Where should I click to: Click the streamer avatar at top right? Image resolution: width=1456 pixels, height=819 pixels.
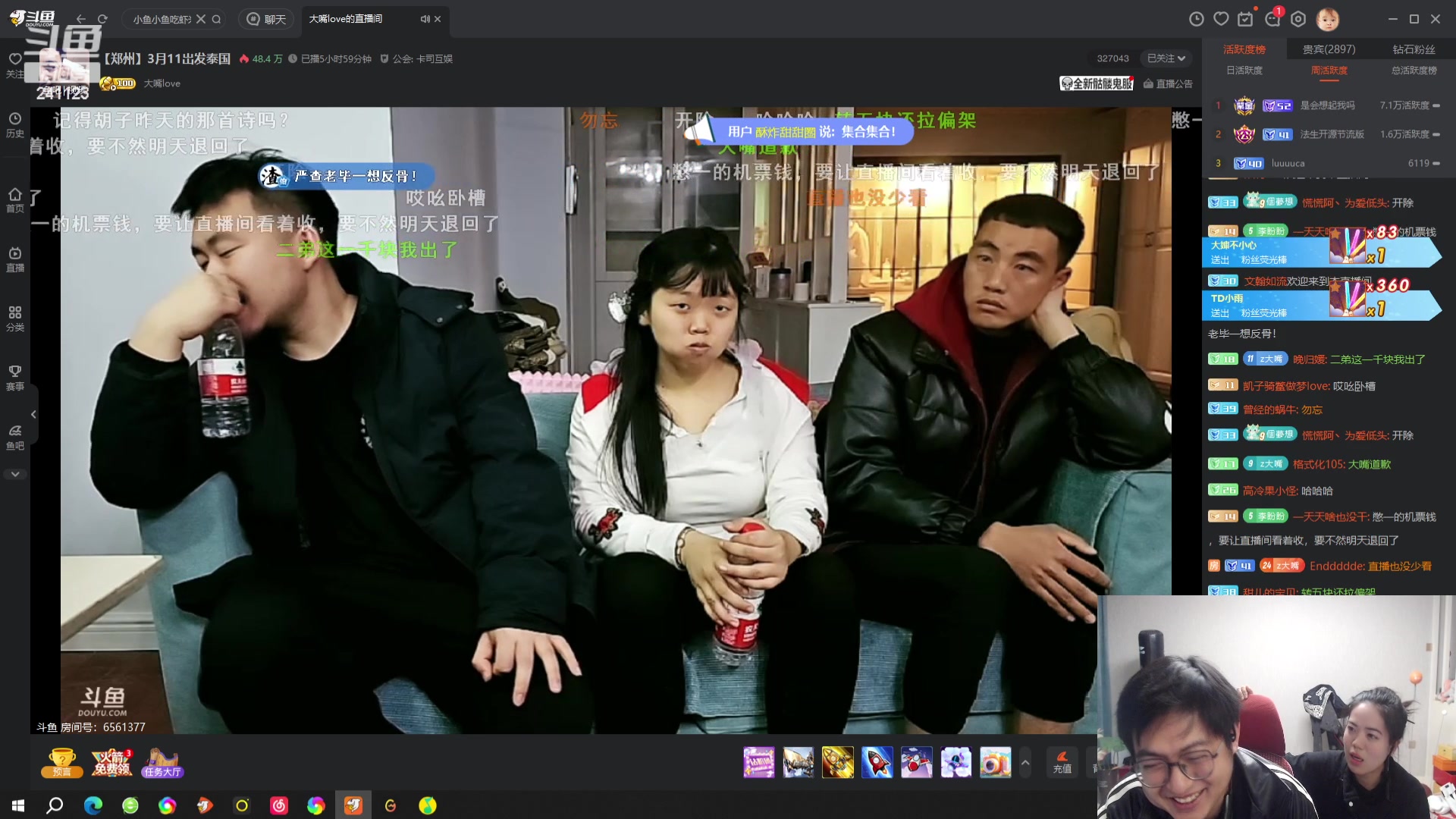pyautogui.click(x=1328, y=19)
